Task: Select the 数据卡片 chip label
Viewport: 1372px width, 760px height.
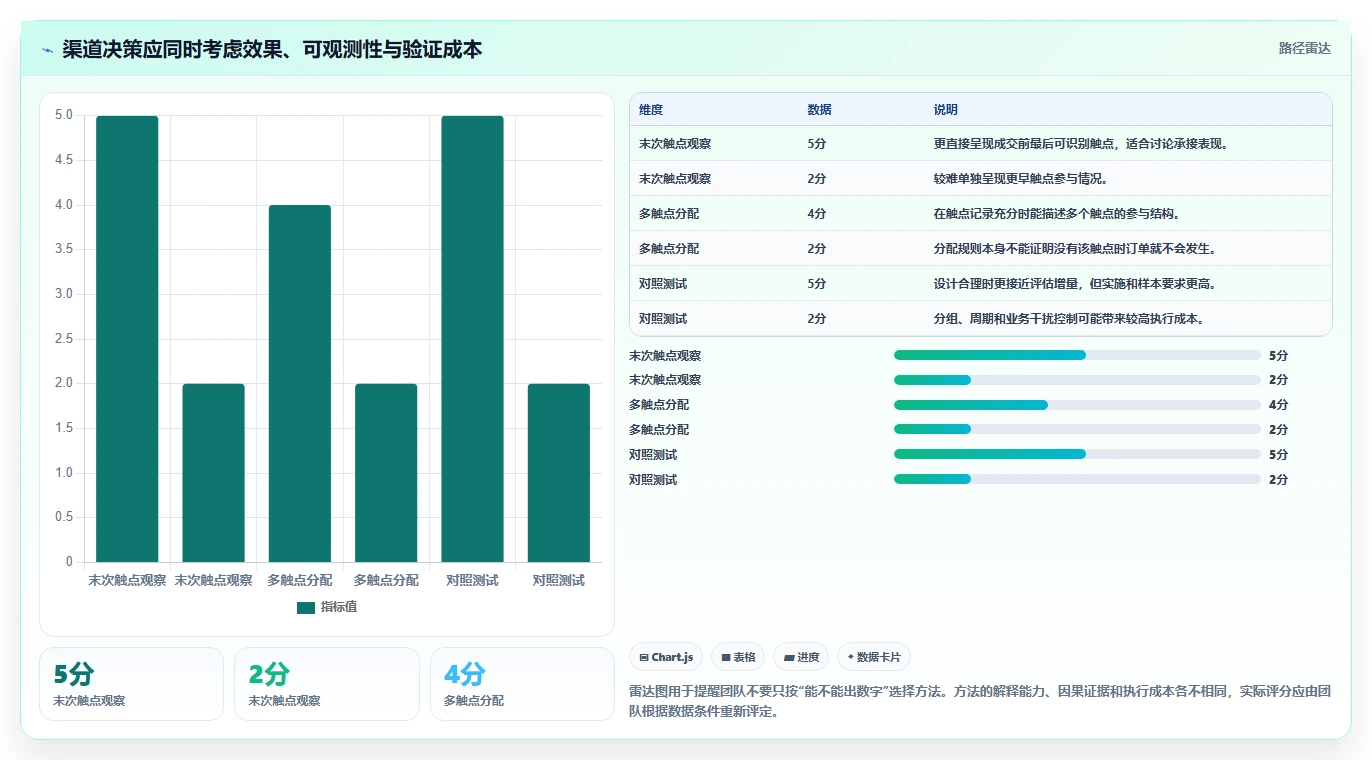Action: click(x=879, y=657)
